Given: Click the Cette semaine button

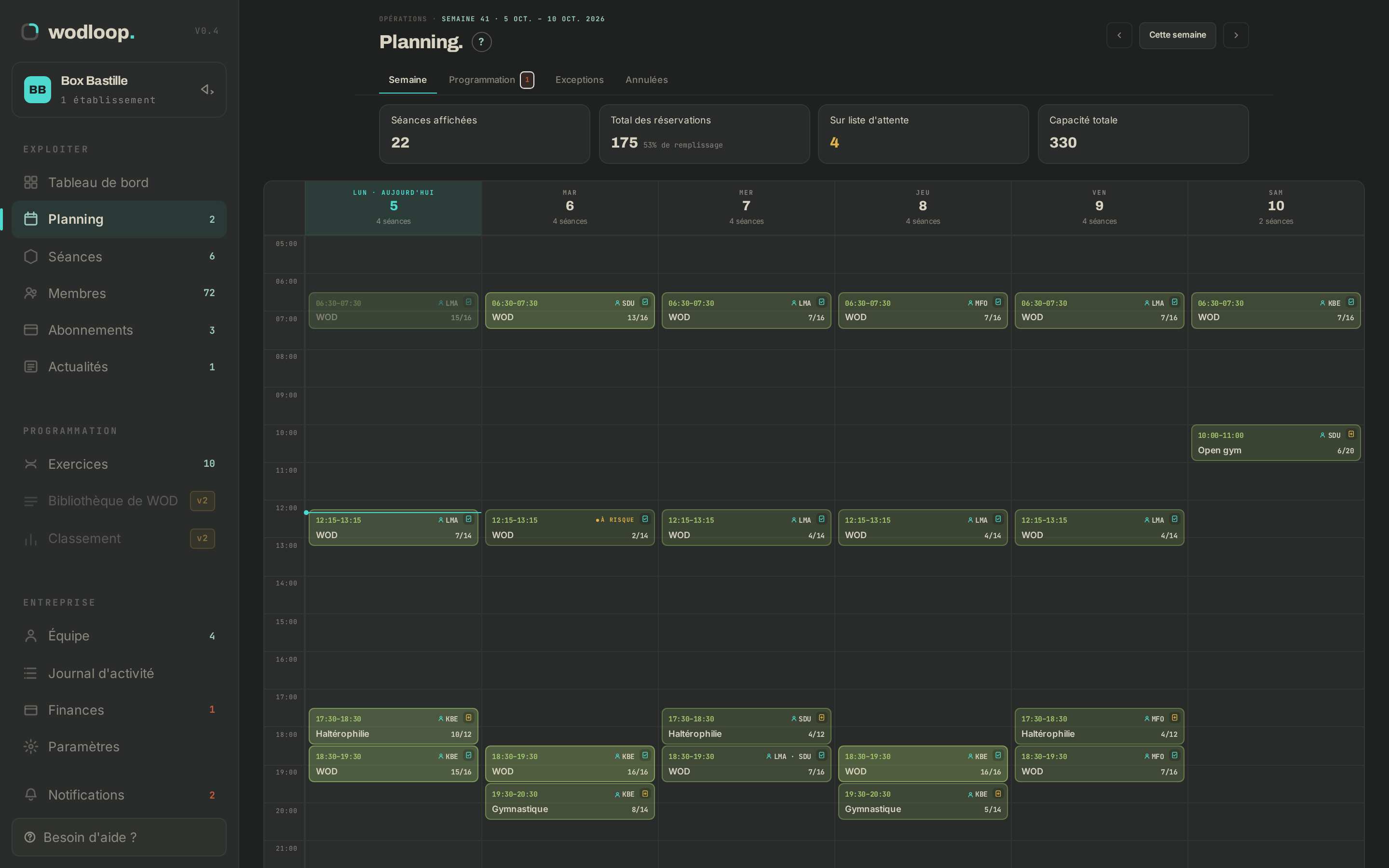Looking at the screenshot, I should click(1177, 35).
